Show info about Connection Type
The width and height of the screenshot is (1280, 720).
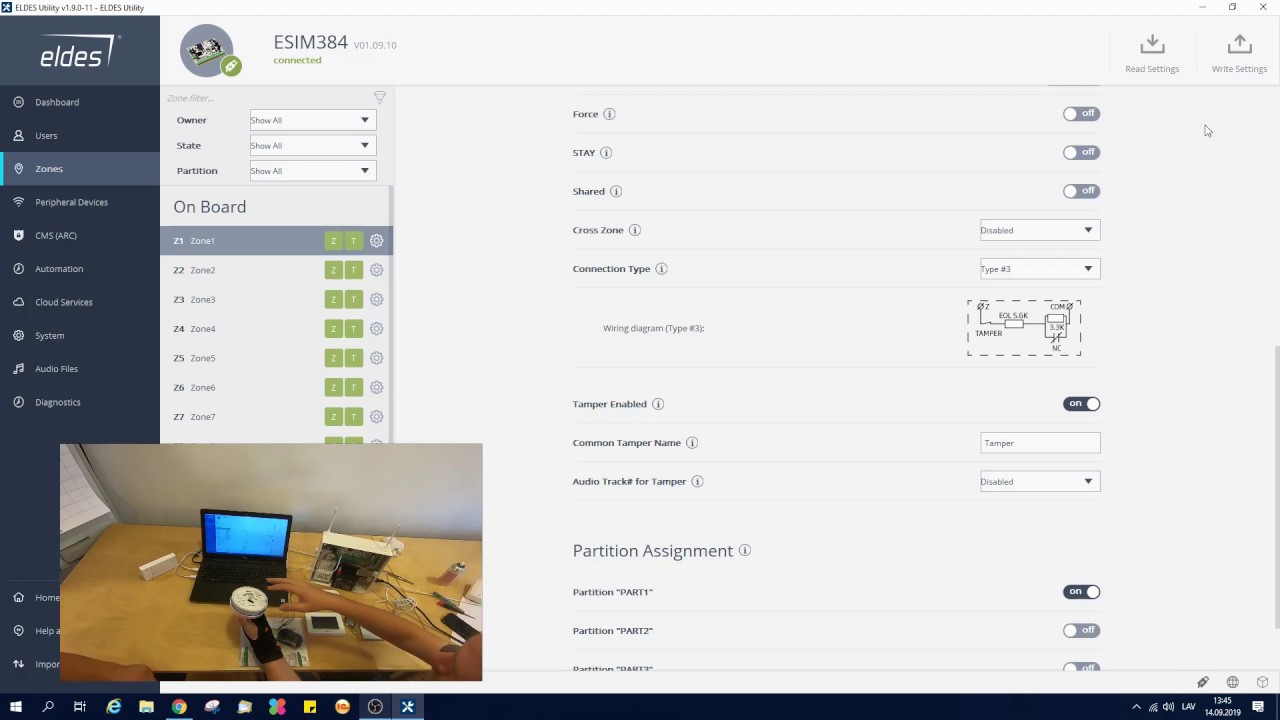[661, 269]
